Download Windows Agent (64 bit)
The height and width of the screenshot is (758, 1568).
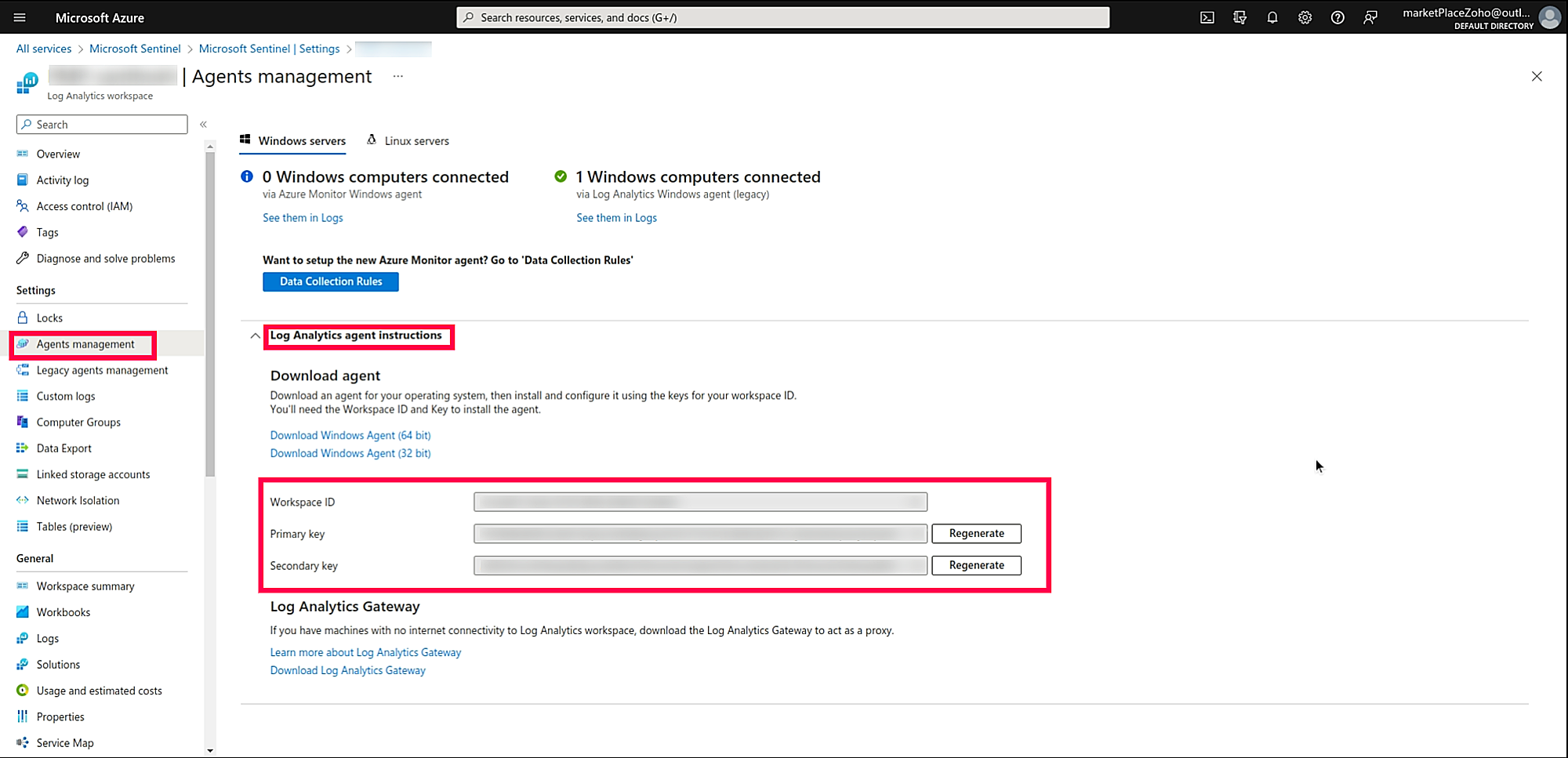[x=350, y=435]
